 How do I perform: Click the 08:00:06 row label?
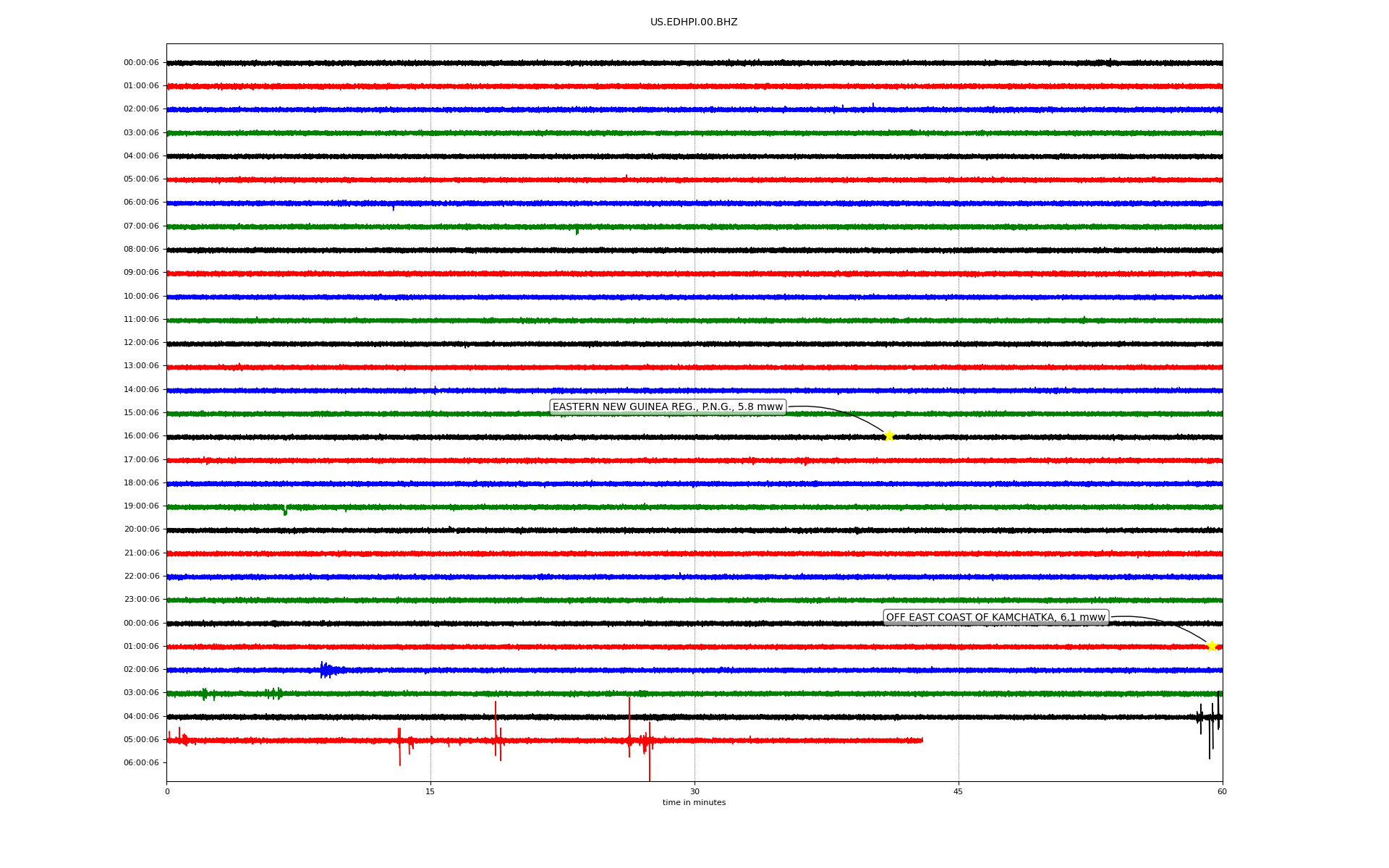pyautogui.click(x=141, y=250)
